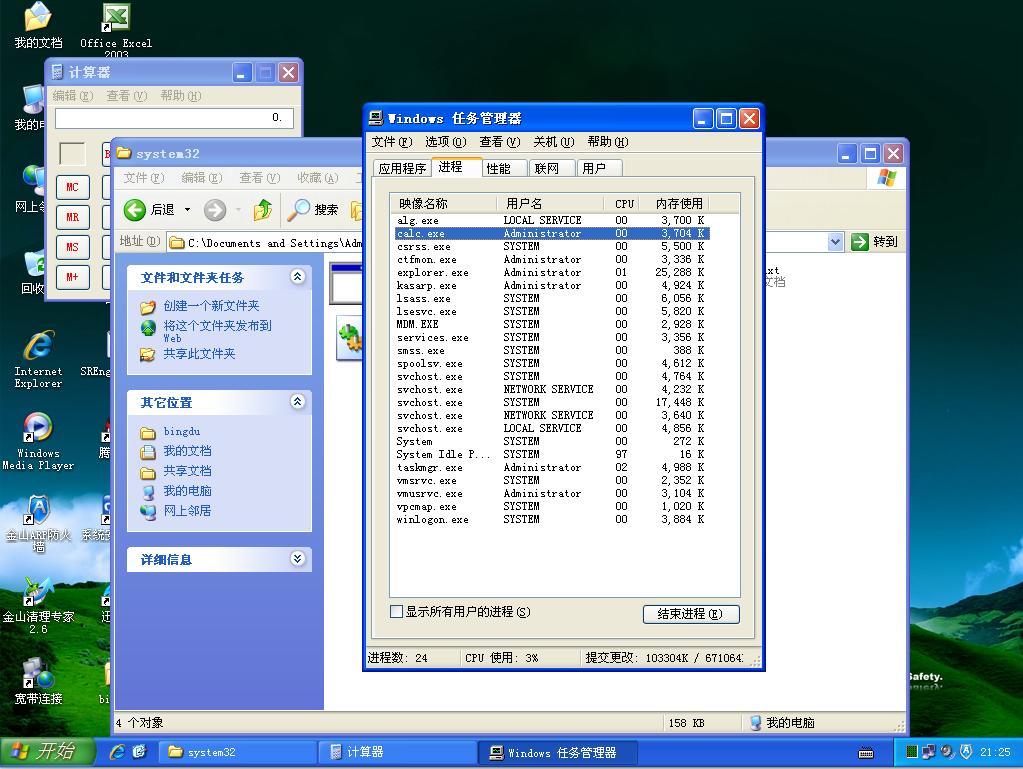Collapse the 文件和文件夹任务 panel
Viewport: 1023px width, 769px height.
pos(297,277)
